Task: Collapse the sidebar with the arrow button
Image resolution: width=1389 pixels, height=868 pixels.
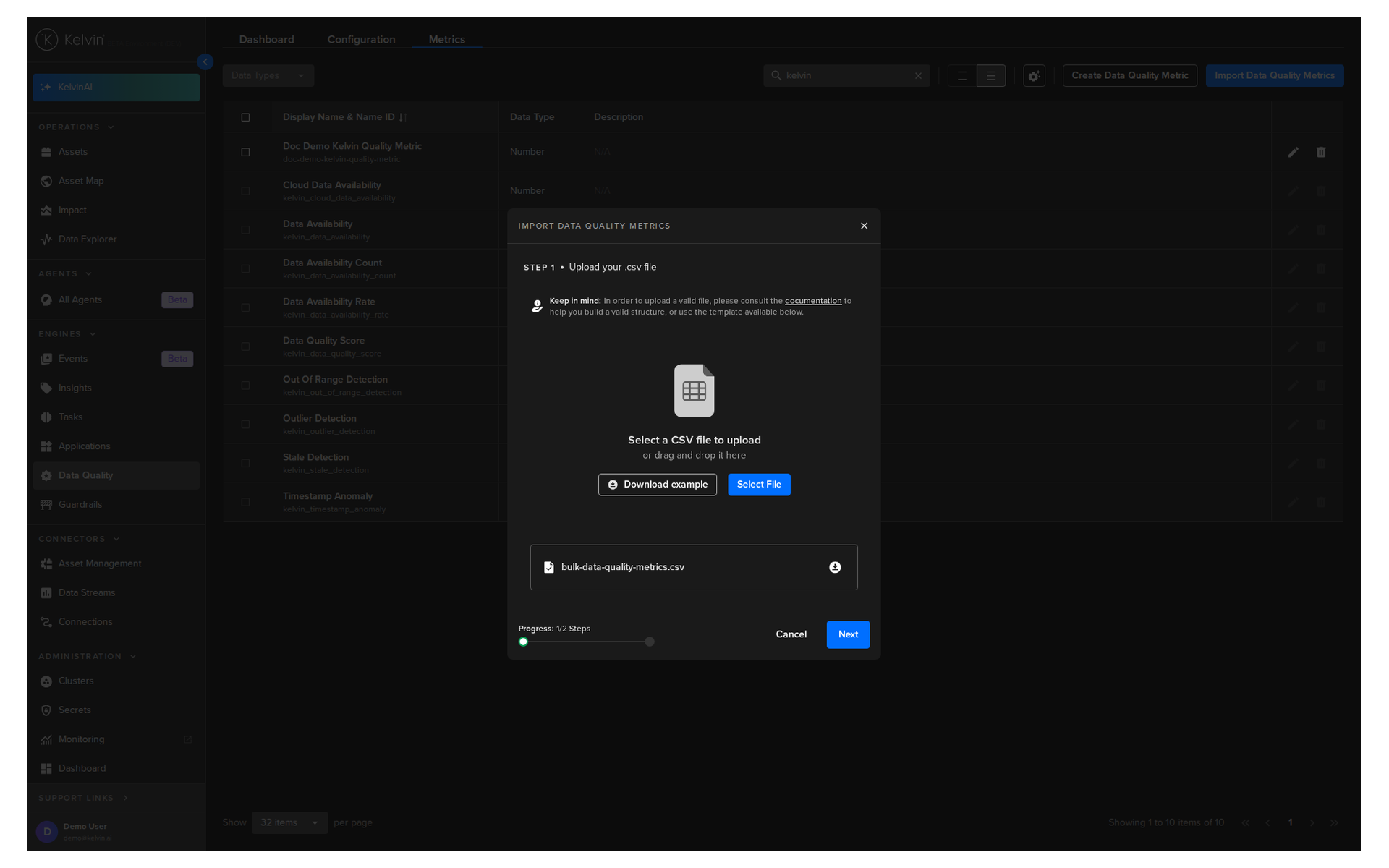Action: (x=205, y=62)
